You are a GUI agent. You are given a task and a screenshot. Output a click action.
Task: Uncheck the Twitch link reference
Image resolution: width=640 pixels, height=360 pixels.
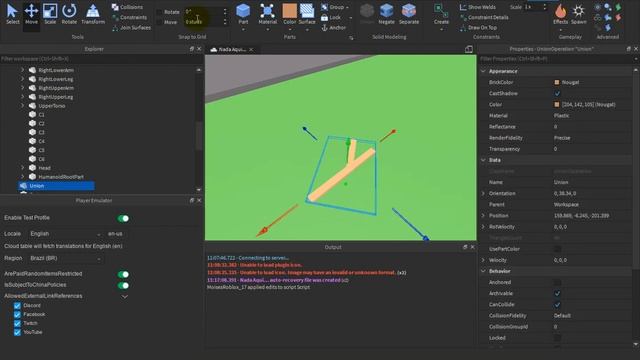click(x=17, y=324)
